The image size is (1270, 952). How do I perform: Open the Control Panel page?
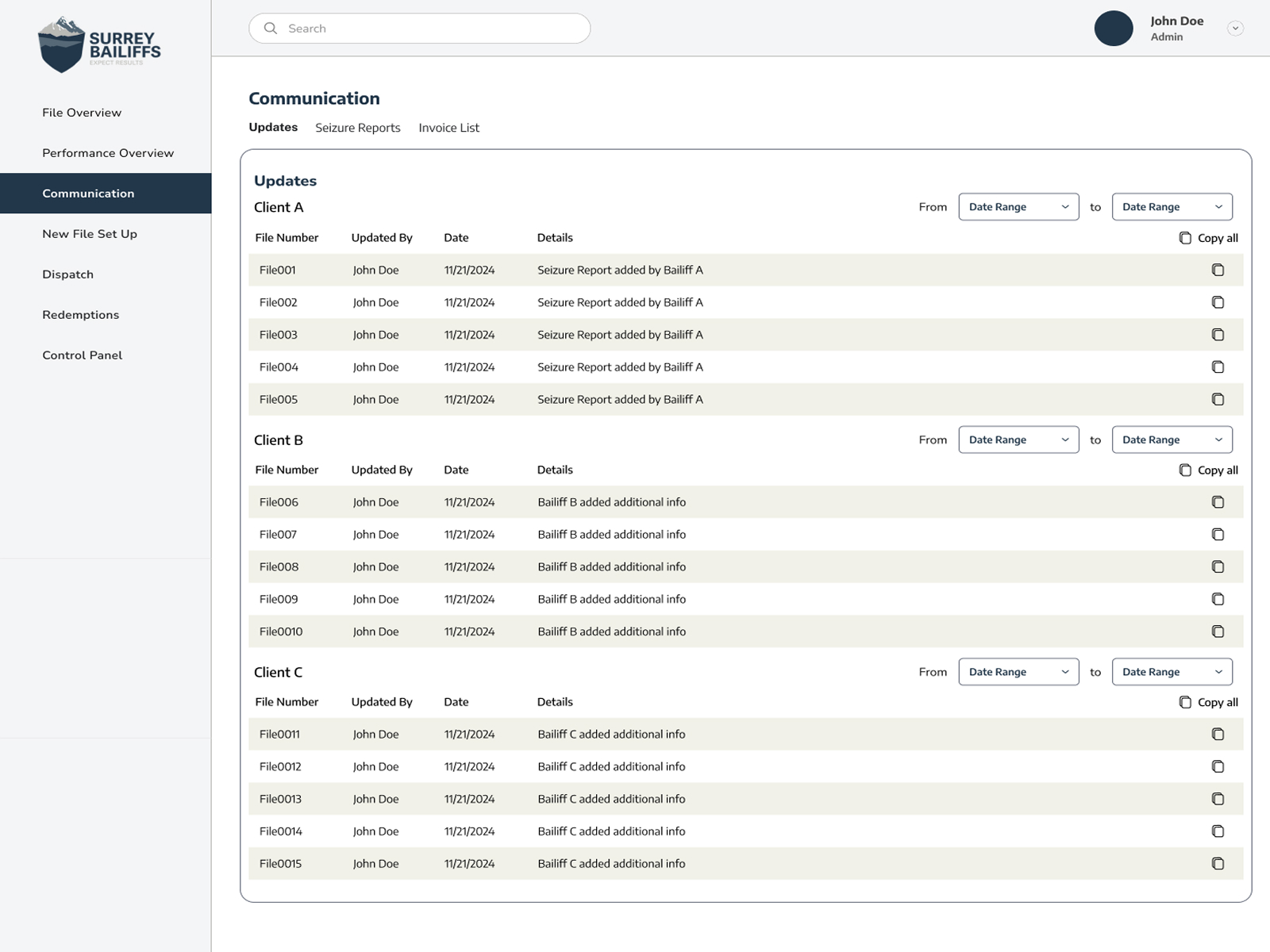point(82,355)
